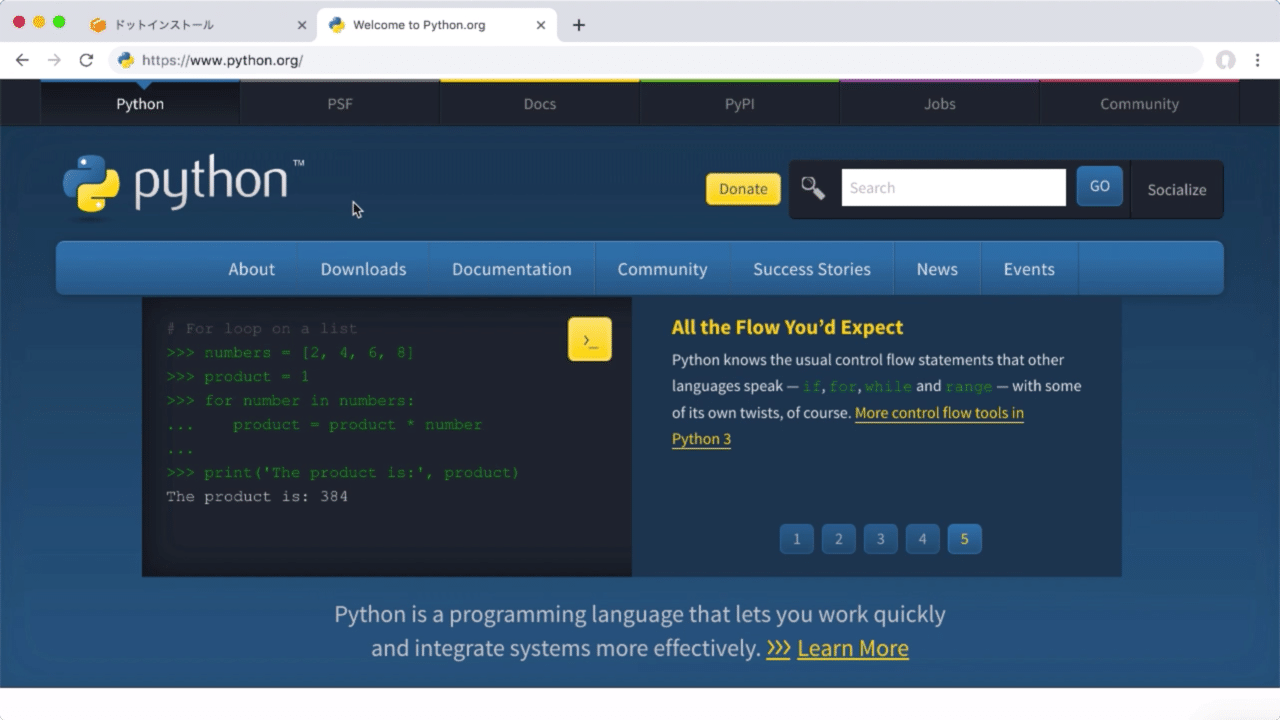The image size is (1280, 720).
Task: Open the Docs top bar tab
Action: (x=540, y=104)
